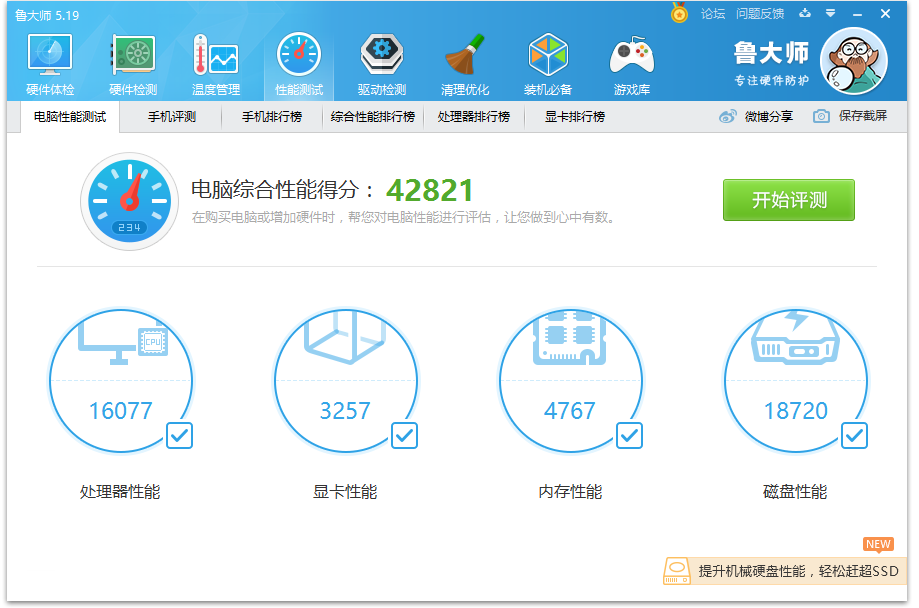Open the 显卡排行榜 ranking tab
The height and width of the screenshot is (608, 919).
pyautogui.click(x=575, y=116)
